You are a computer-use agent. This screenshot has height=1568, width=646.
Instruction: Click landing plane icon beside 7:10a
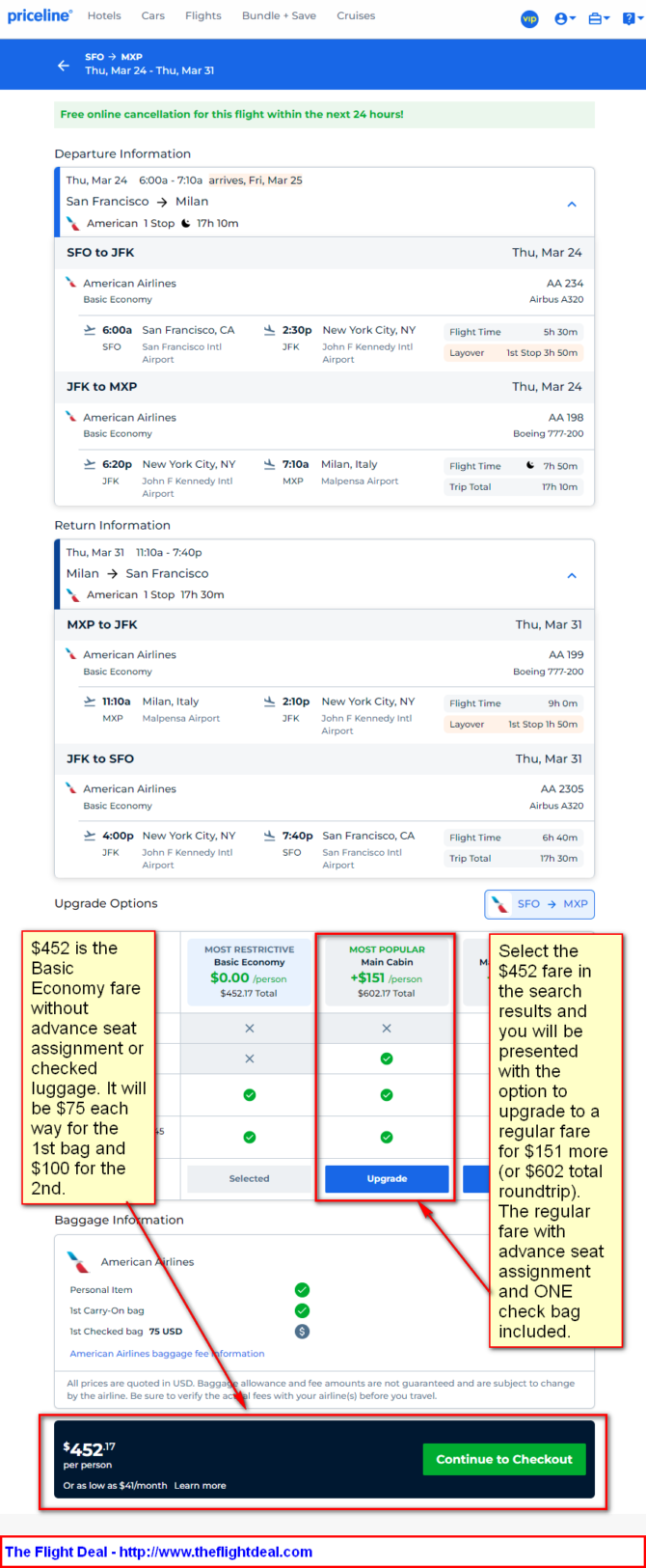[269, 464]
